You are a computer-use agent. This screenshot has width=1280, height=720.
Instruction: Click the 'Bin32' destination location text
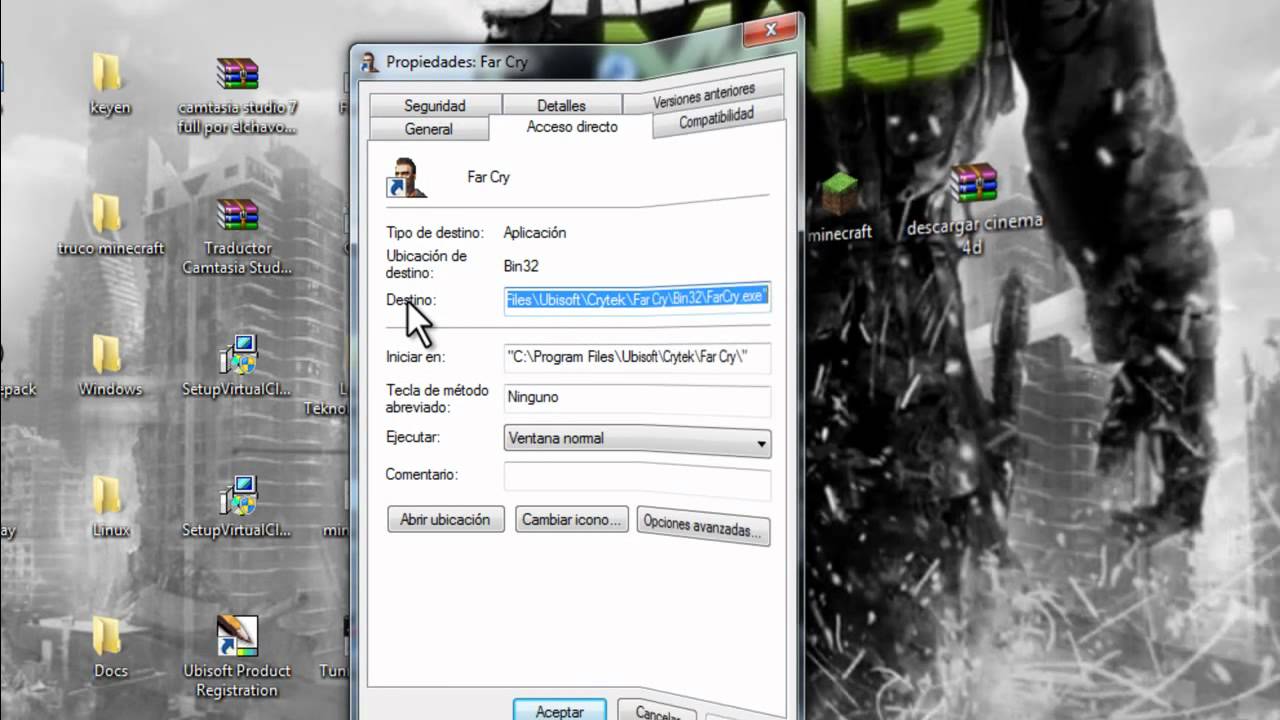click(x=521, y=266)
